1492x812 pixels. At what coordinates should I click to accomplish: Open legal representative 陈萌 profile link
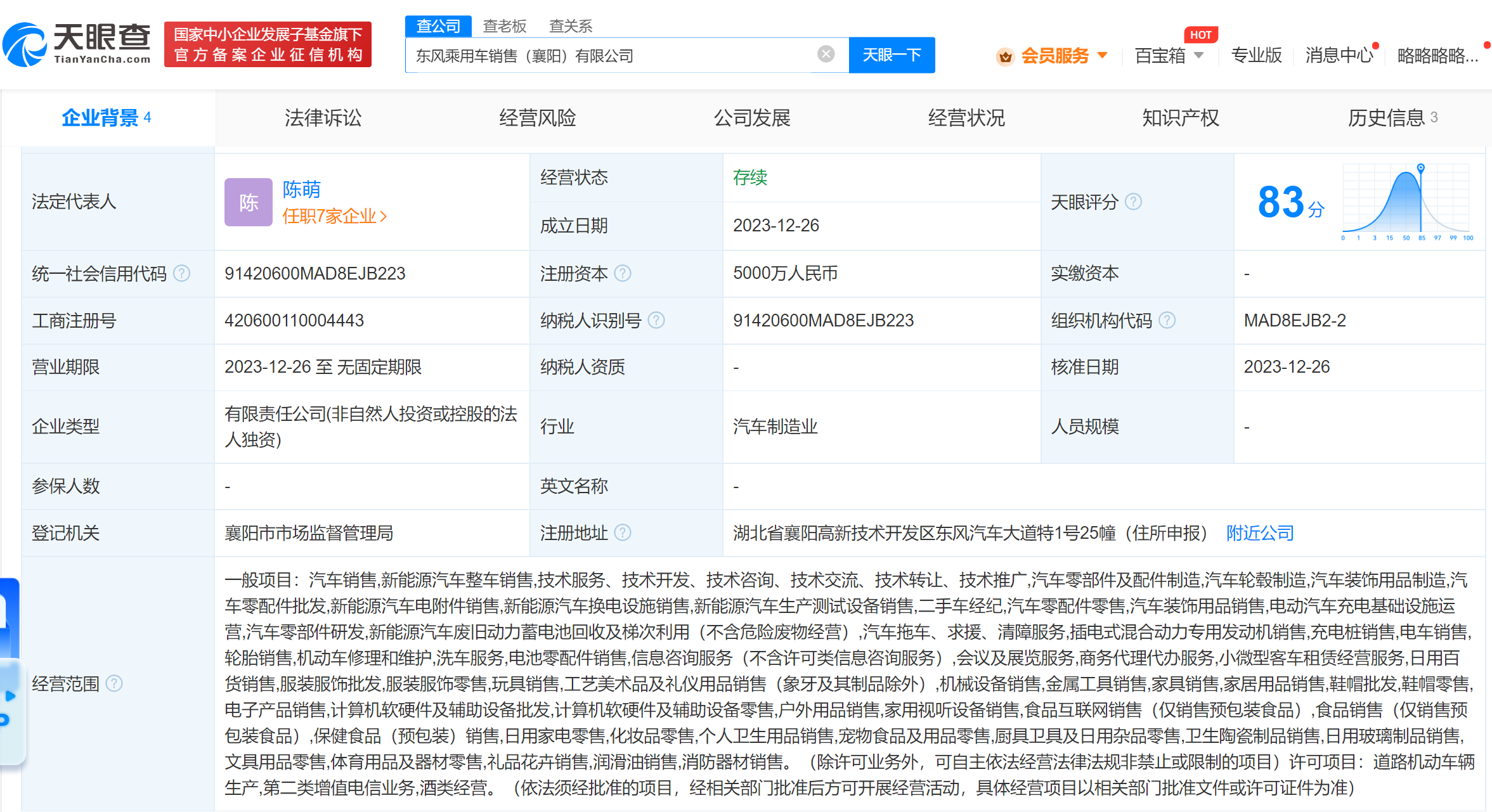(x=301, y=189)
